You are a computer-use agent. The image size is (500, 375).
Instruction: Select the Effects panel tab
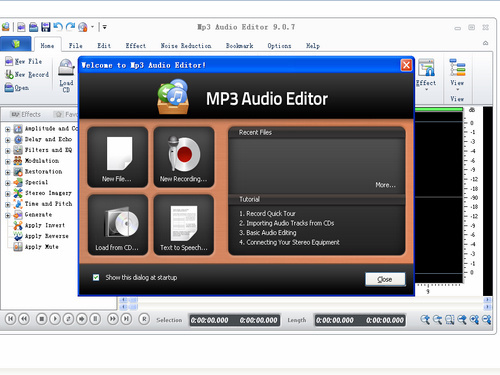click(26, 114)
